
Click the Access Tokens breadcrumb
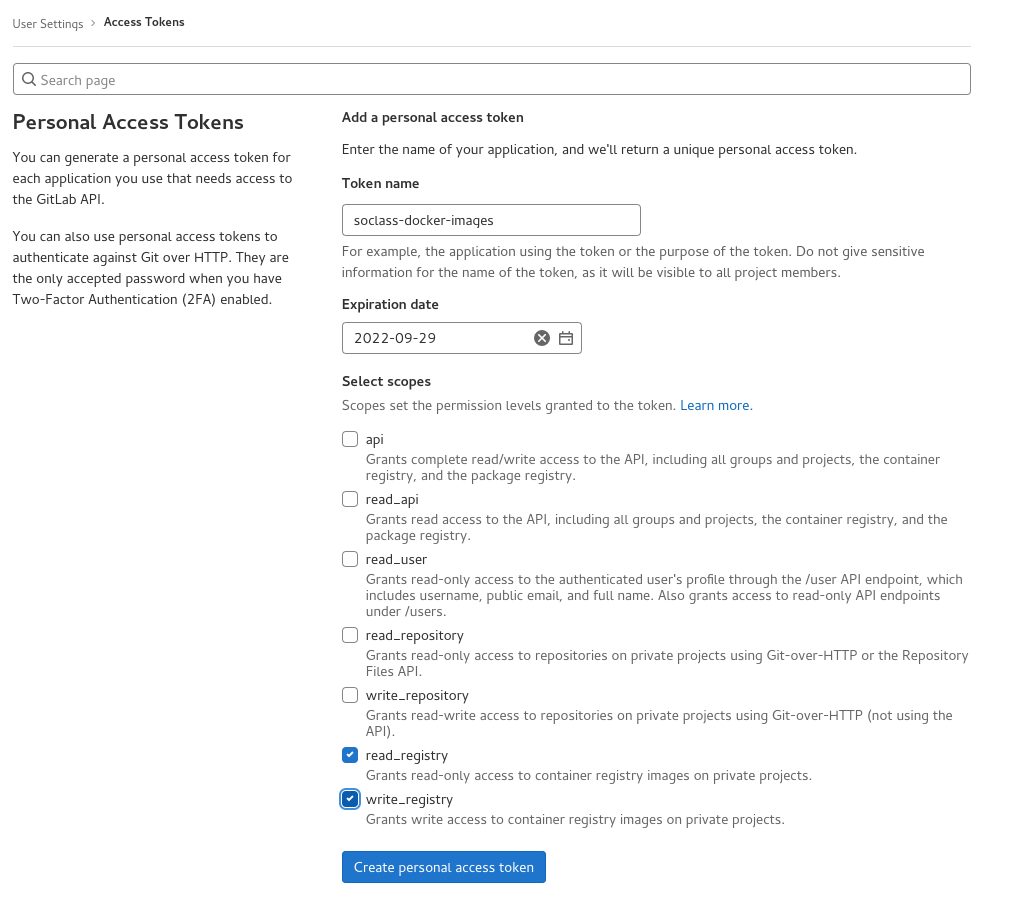(144, 22)
